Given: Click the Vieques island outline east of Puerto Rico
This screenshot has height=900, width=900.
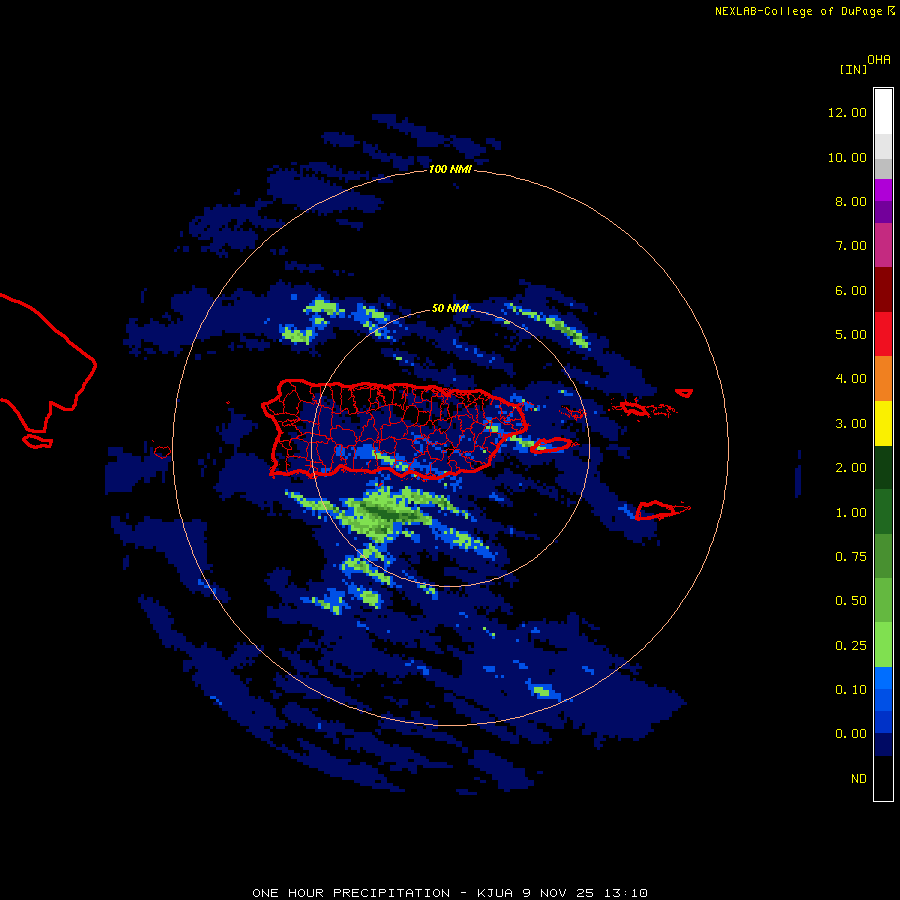Looking at the screenshot, I should pyautogui.click(x=550, y=445).
